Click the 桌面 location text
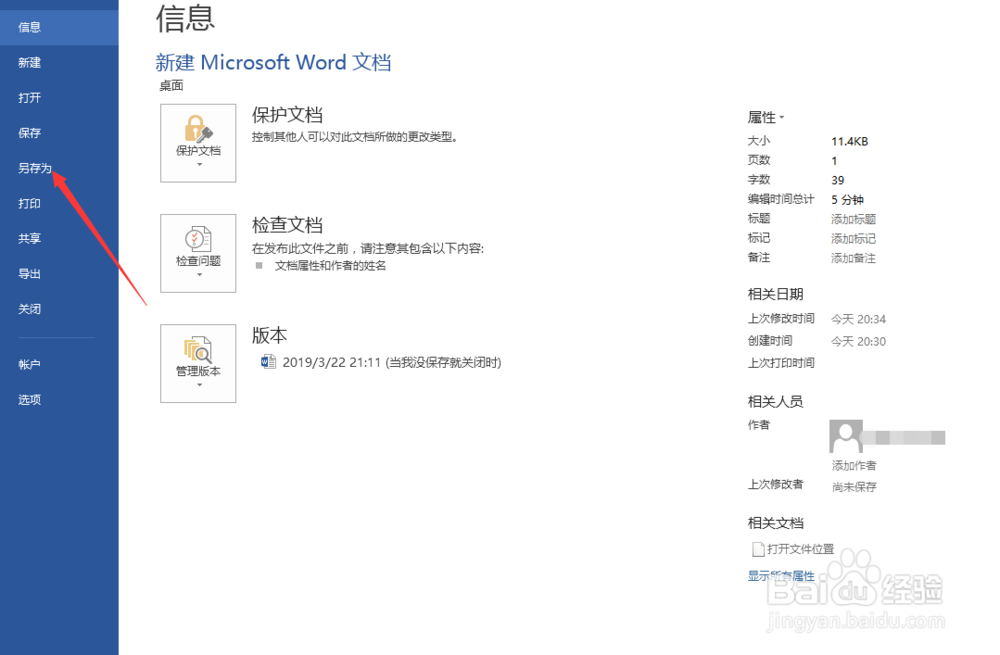This screenshot has width=1000, height=655. click(x=171, y=85)
